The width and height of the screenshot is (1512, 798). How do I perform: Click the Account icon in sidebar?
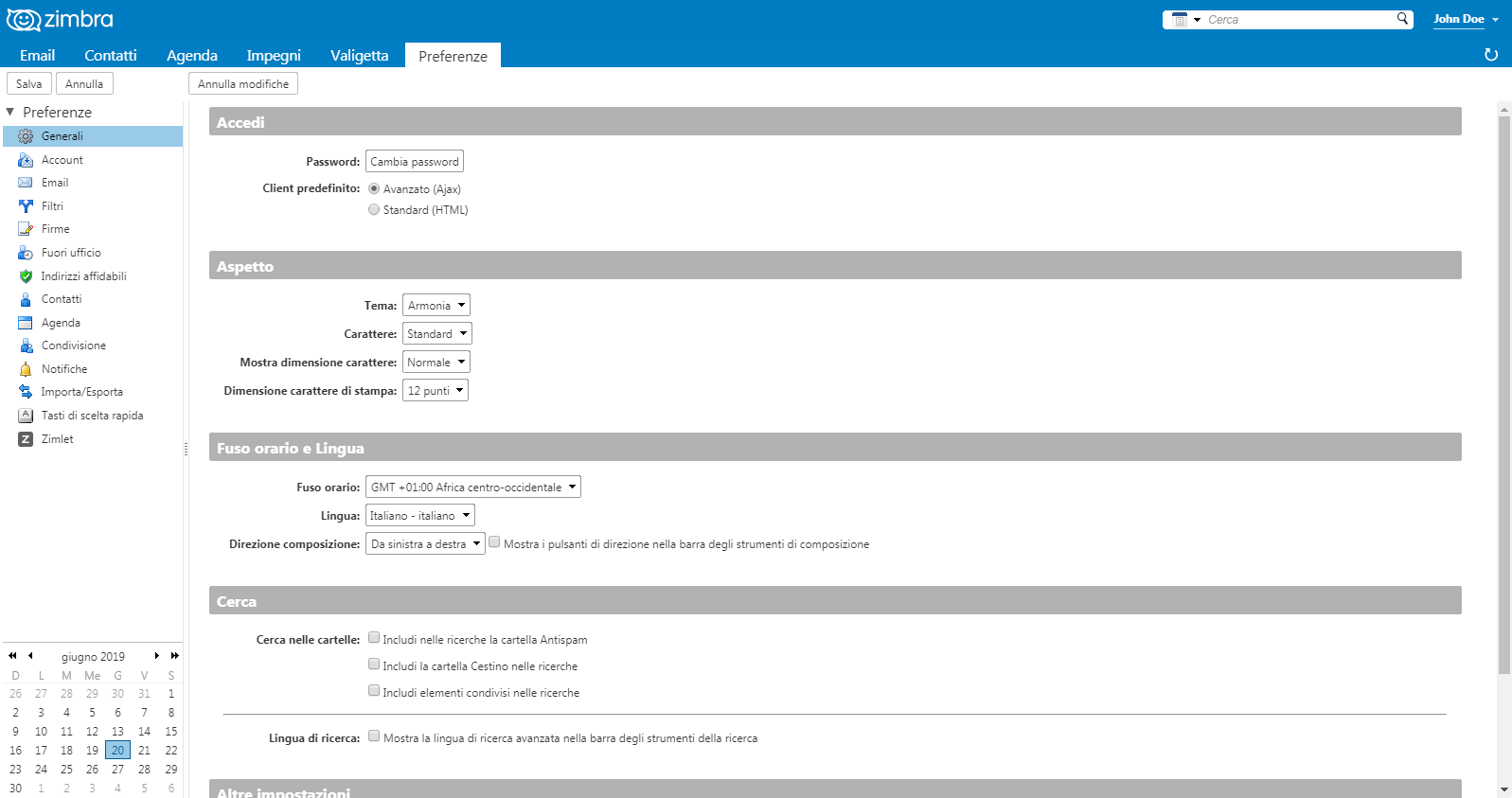point(26,160)
